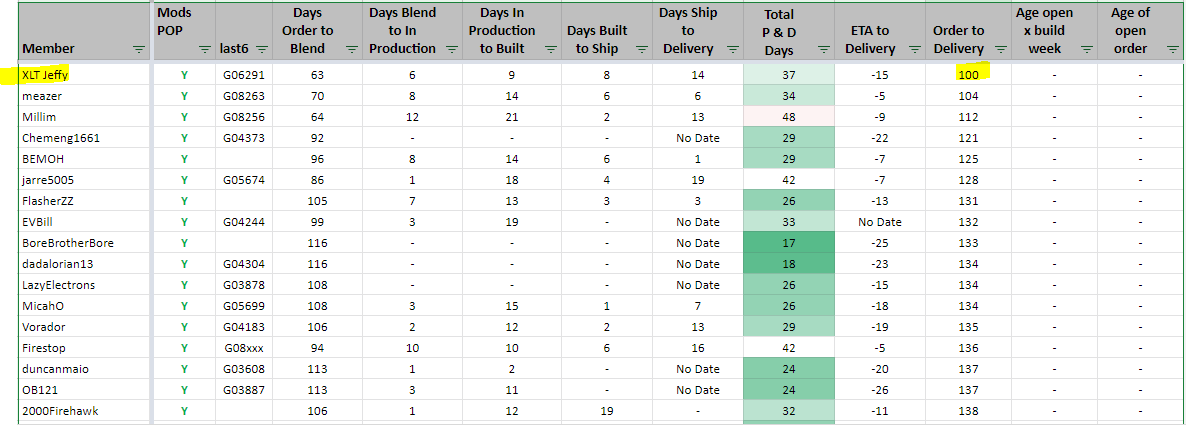Select the BoreBrotherBore member name cell
Viewport: 1186px width, 425px height.
(67, 243)
